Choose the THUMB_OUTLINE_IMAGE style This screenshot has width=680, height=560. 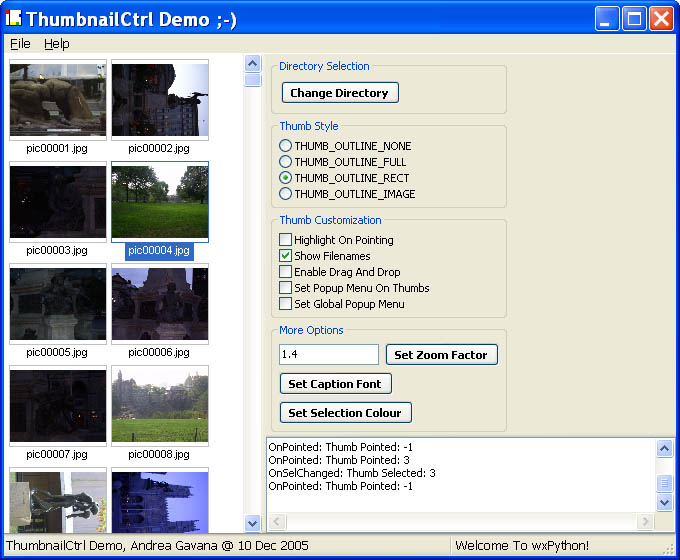[286, 194]
